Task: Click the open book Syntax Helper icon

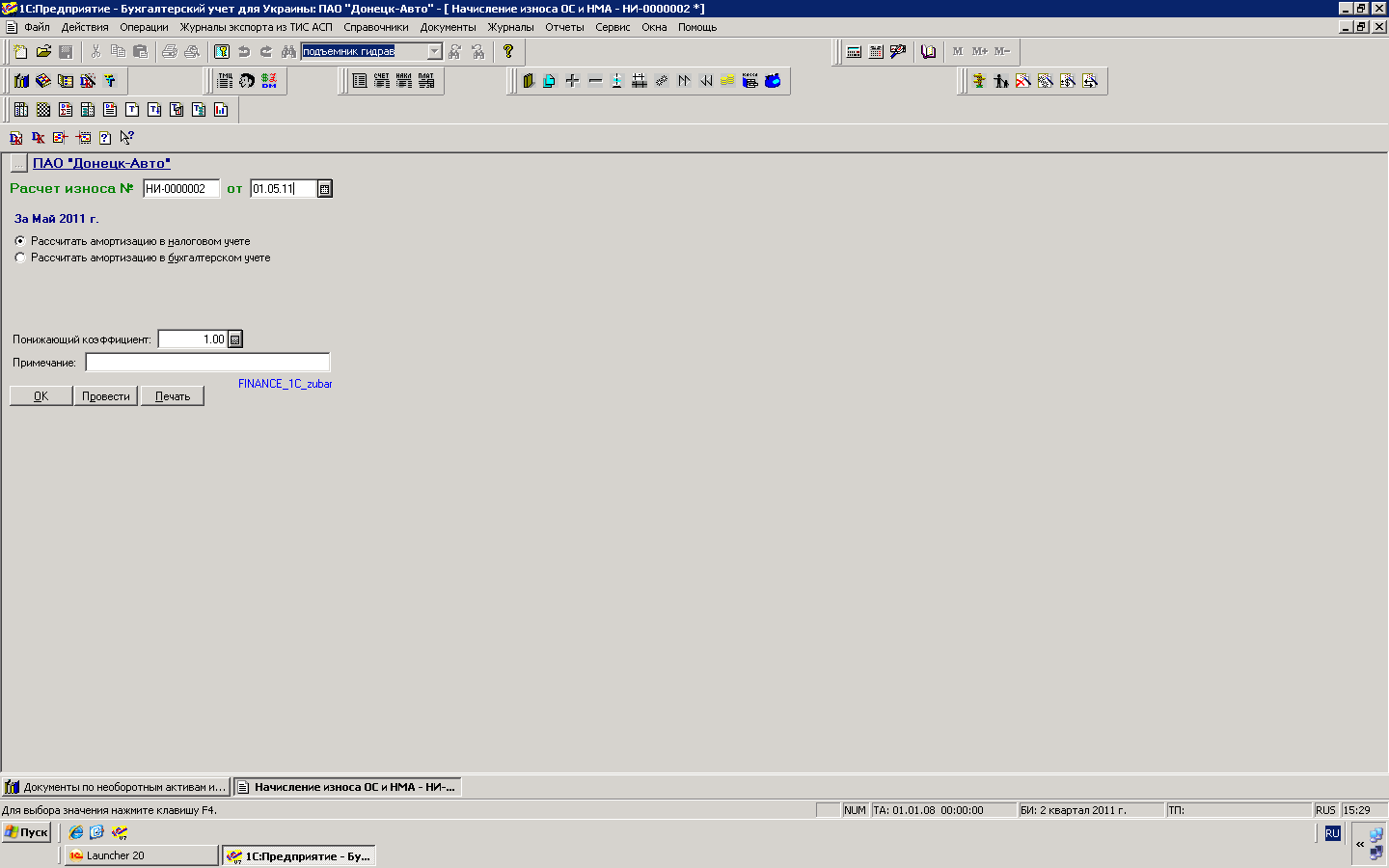Action: 928,51
